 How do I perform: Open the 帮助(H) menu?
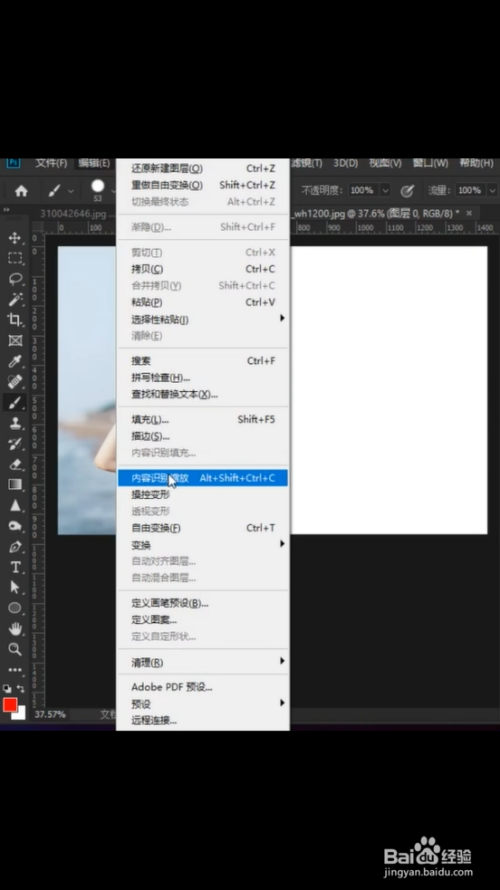tap(476, 163)
